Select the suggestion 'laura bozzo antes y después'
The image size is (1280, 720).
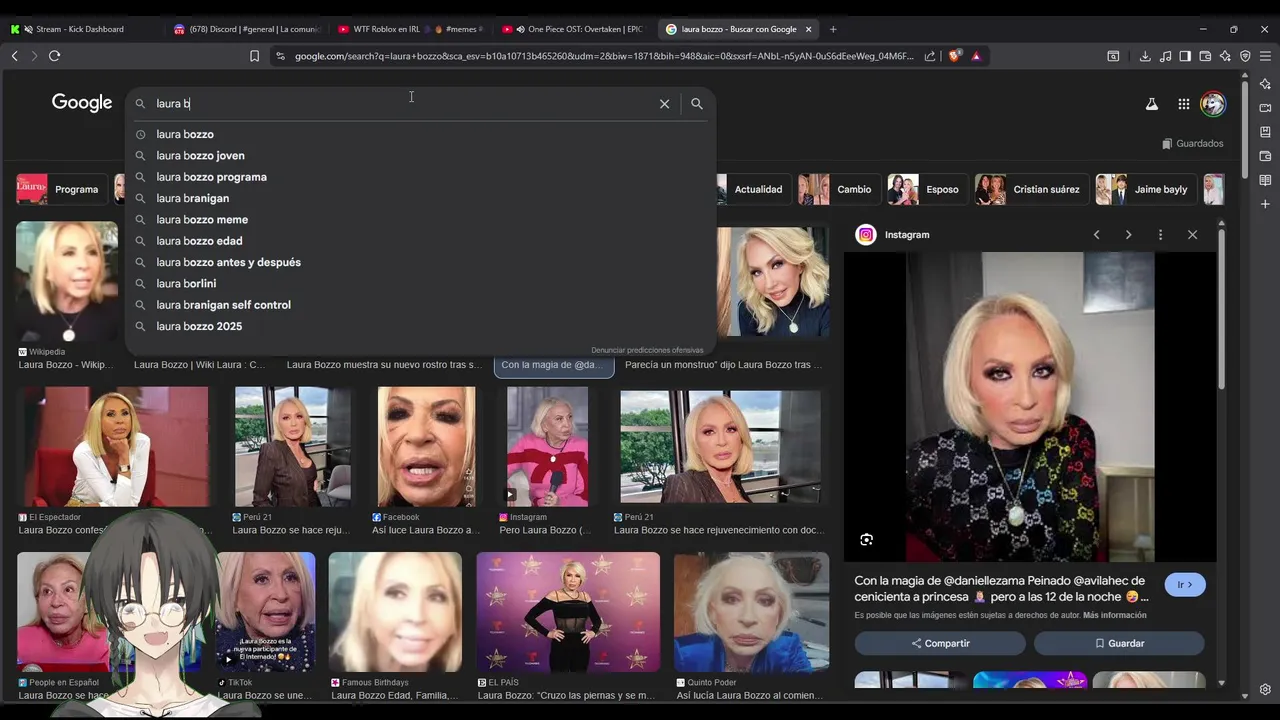pyautogui.click(x=420, y=262)
